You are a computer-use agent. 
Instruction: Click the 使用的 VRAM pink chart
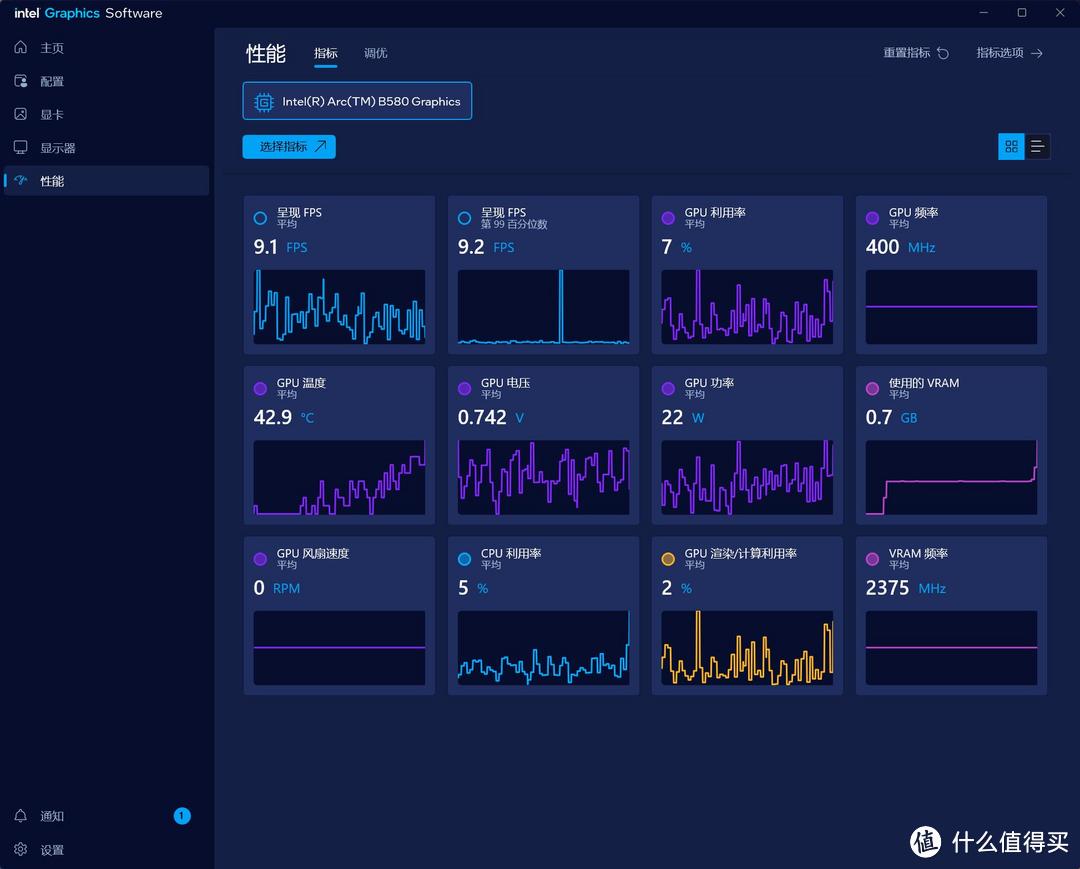(951, 477)
